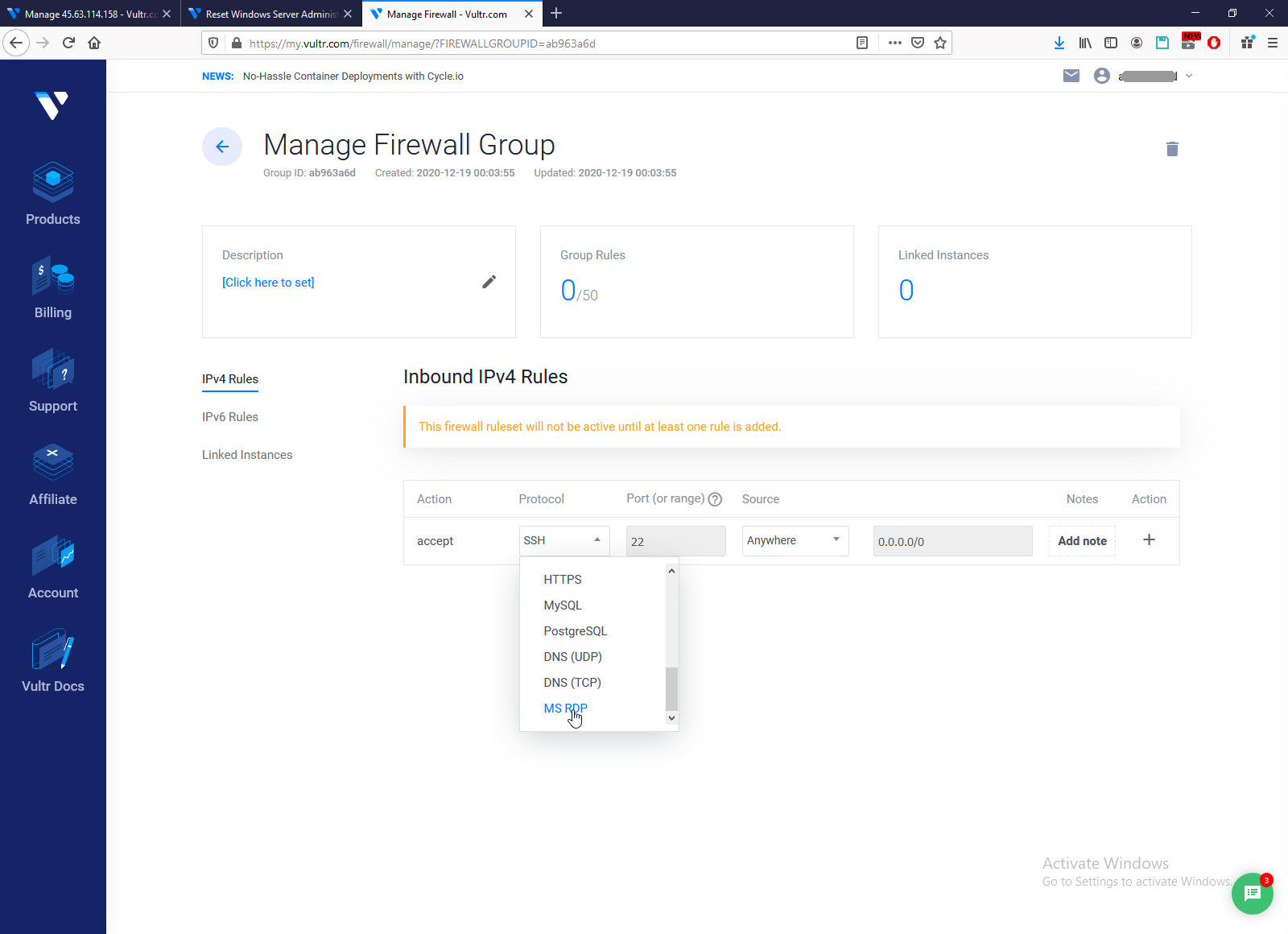Open the browser library icon

tap(1085, 43)
